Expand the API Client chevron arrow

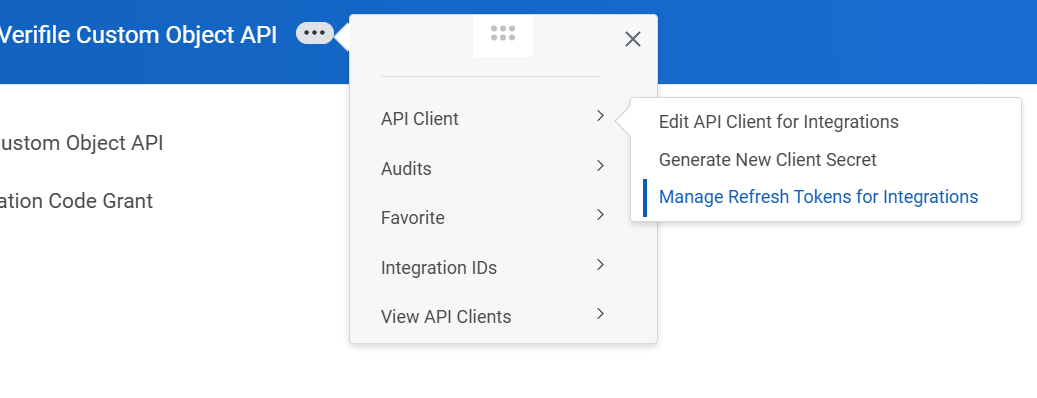pos(600,116)
